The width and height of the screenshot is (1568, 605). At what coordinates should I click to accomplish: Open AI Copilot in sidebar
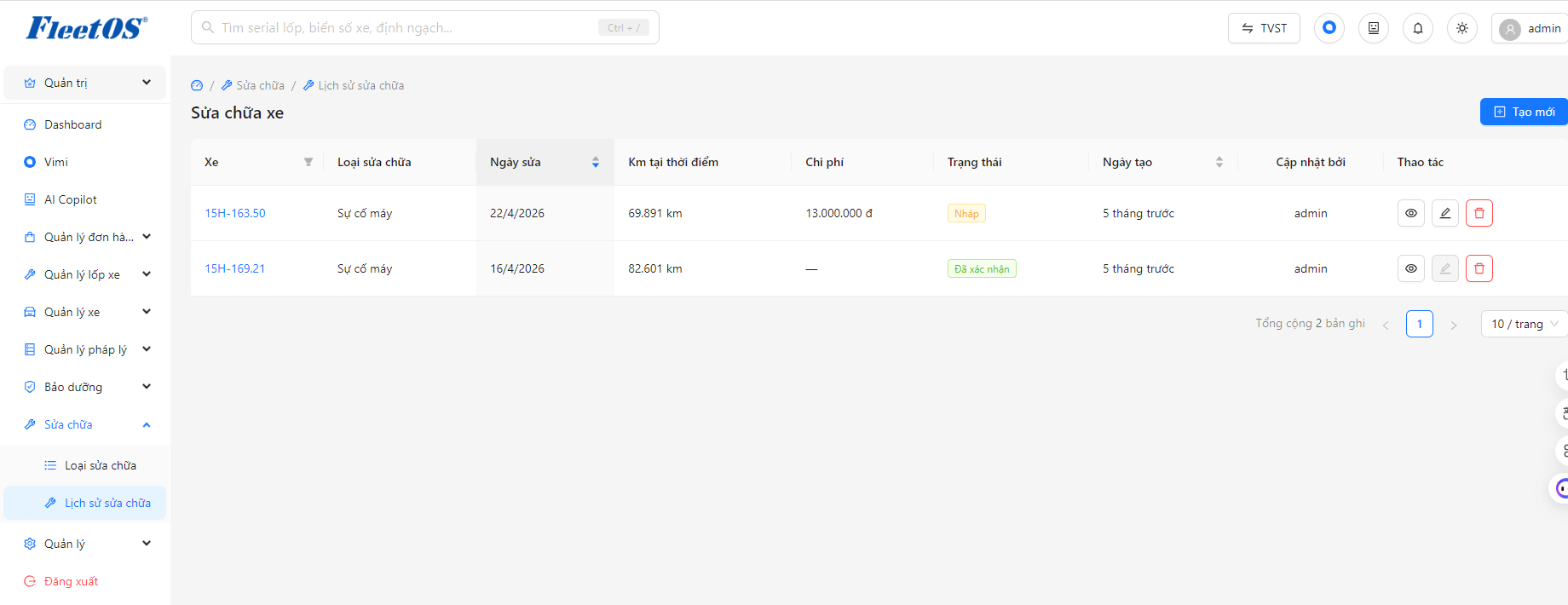click(85, 199)
